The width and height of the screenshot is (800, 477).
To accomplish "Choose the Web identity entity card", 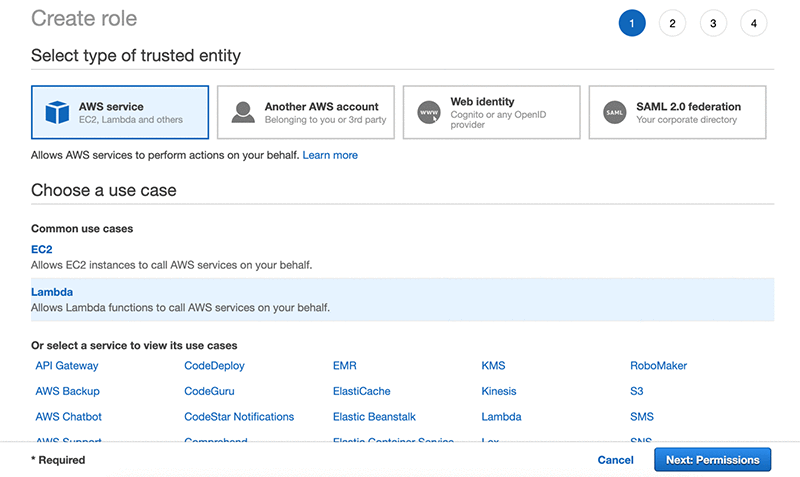I will click(x=491, y=112).
